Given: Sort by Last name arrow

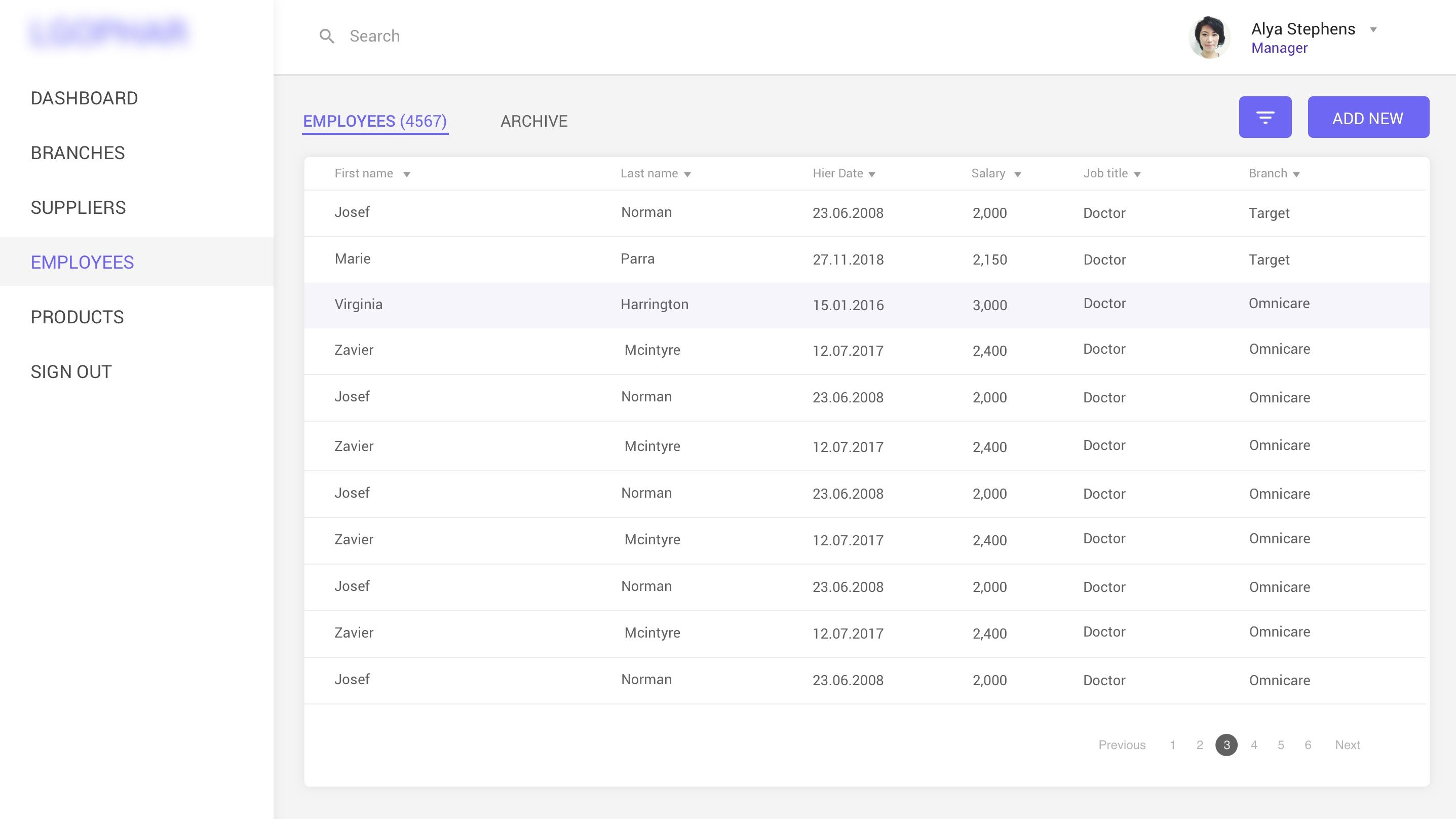Looking at the screenshot, I should [687, 174].
